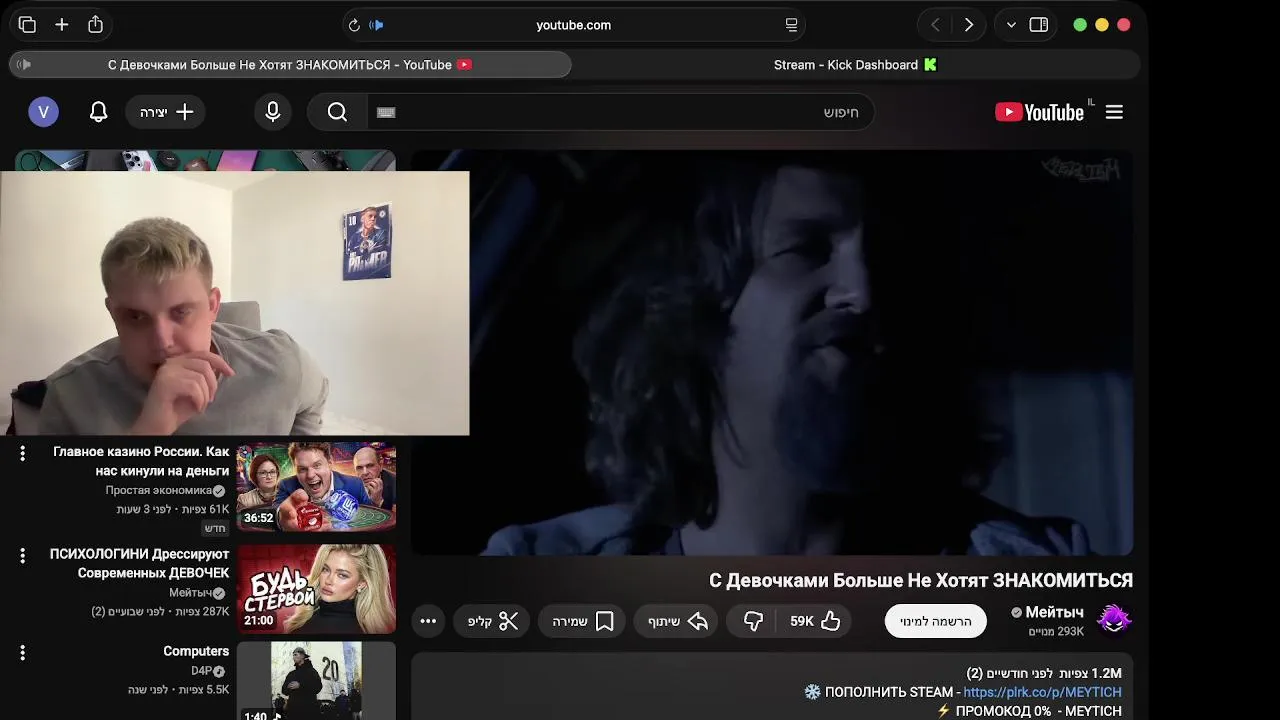Open the YouTube hamburger menu

(1114, 112)
